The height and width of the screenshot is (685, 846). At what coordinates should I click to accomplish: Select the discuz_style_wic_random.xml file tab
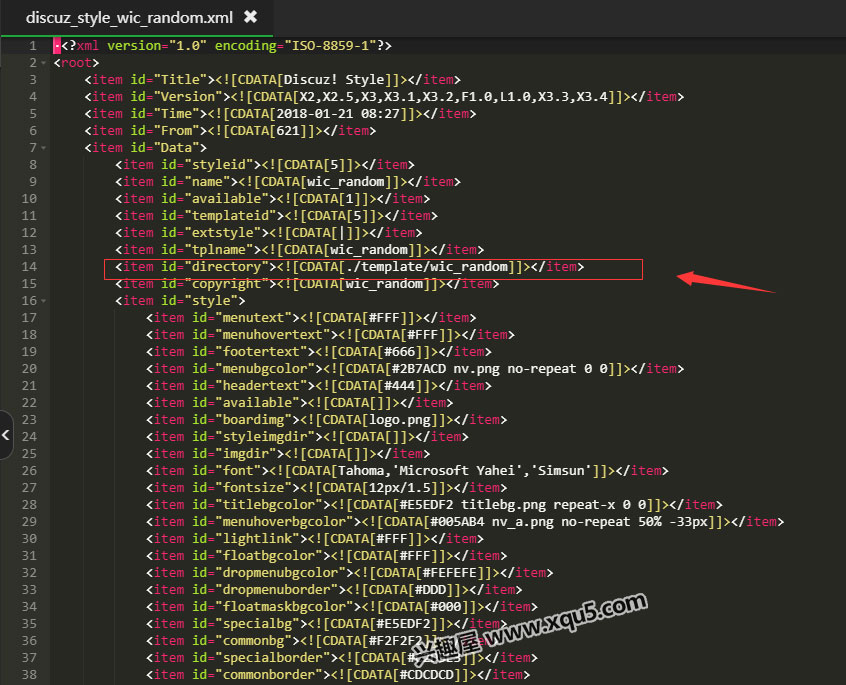click(130, 17)
